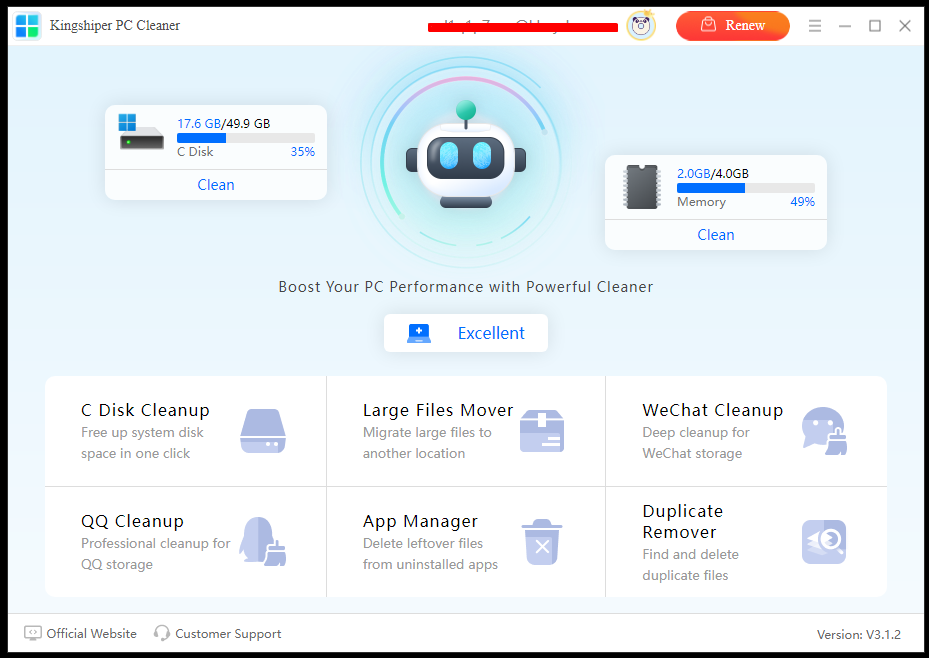Image resolution: width=929 pixels, height=658 pixels.
Task: Click 'Migrate large files to' description text
Action: tap(427, 432)
